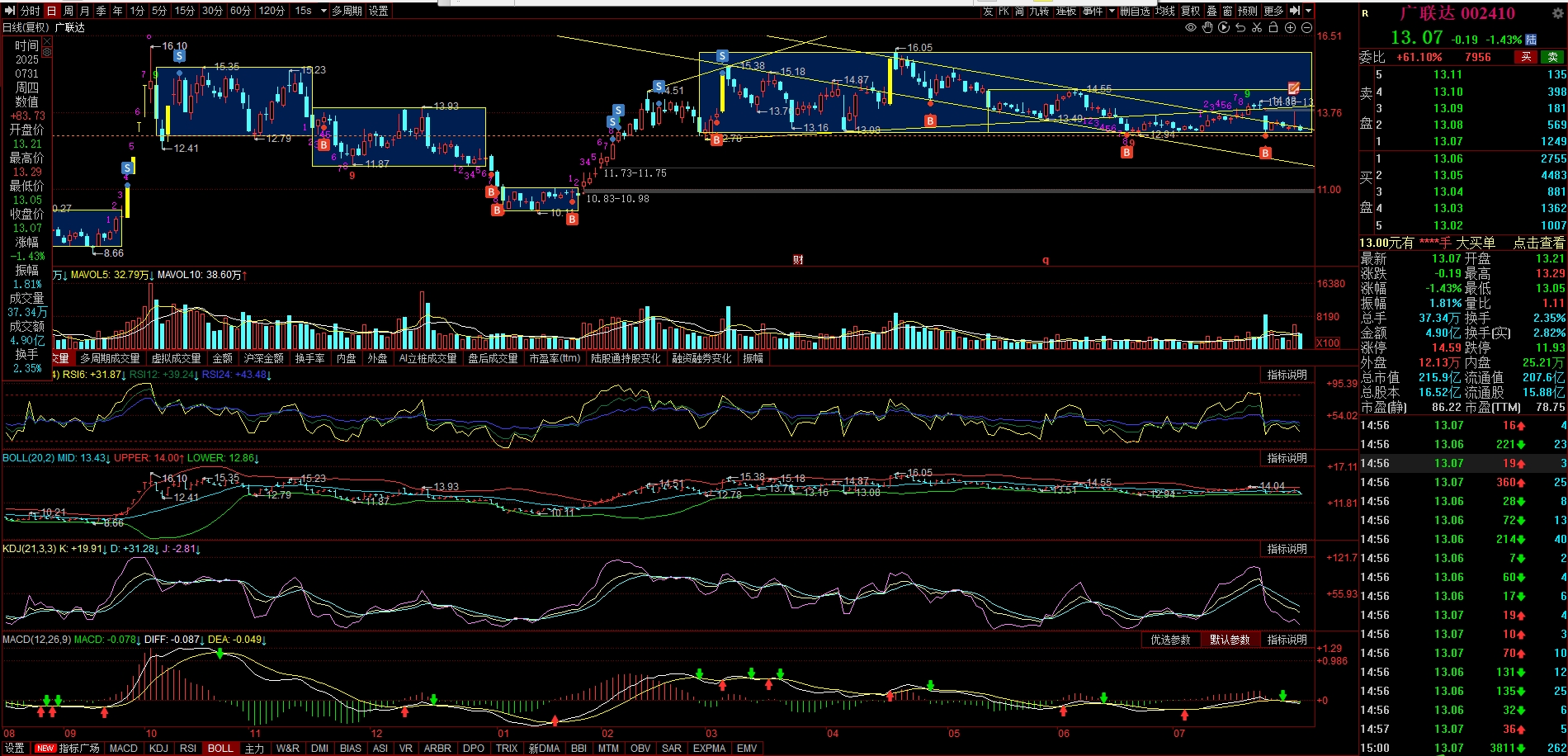Image resolution: width=1568 pixels, height=756 pixels.
Task: Toggle the 预测 forecast button
Action: 1248,11
